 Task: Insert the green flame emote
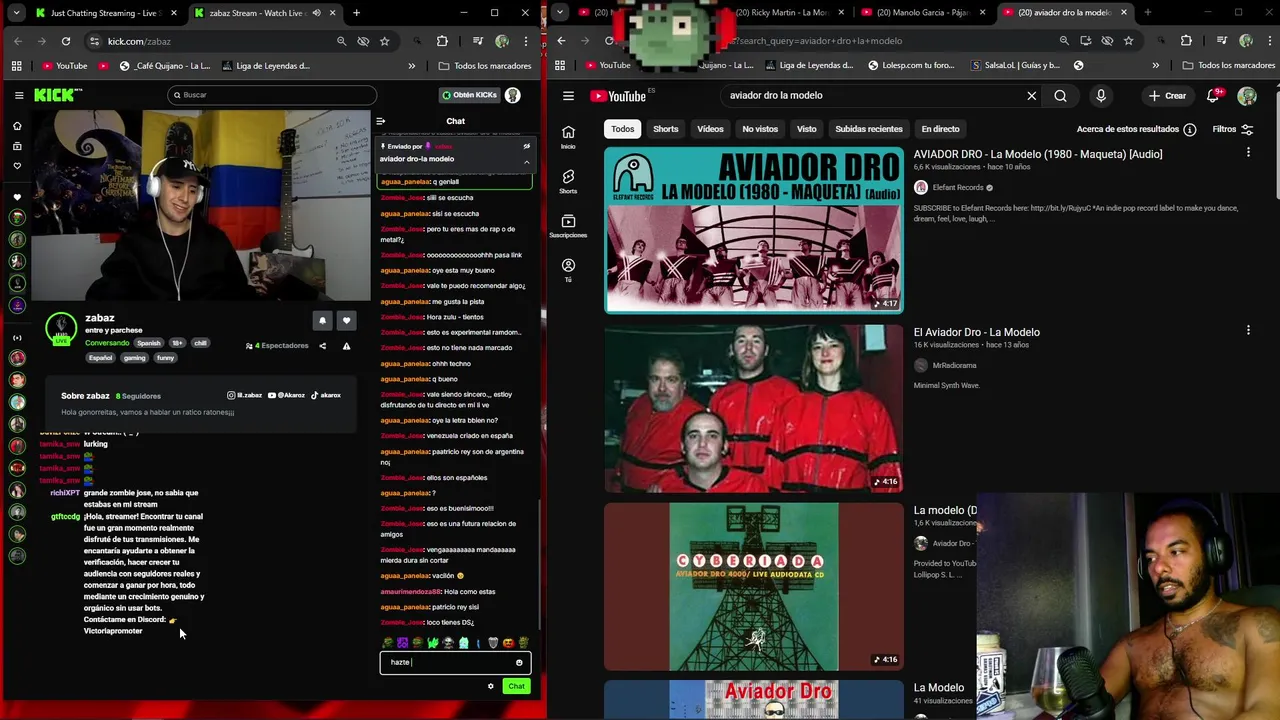point(432,643)
